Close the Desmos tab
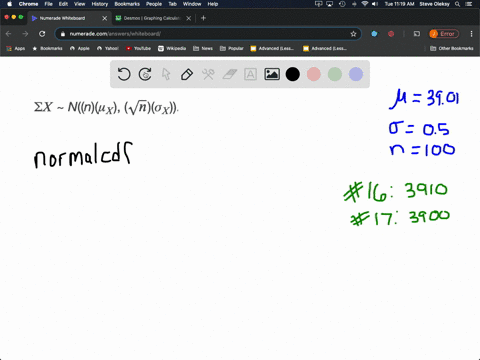The image size is (480, 360). (x=189, y=18)
